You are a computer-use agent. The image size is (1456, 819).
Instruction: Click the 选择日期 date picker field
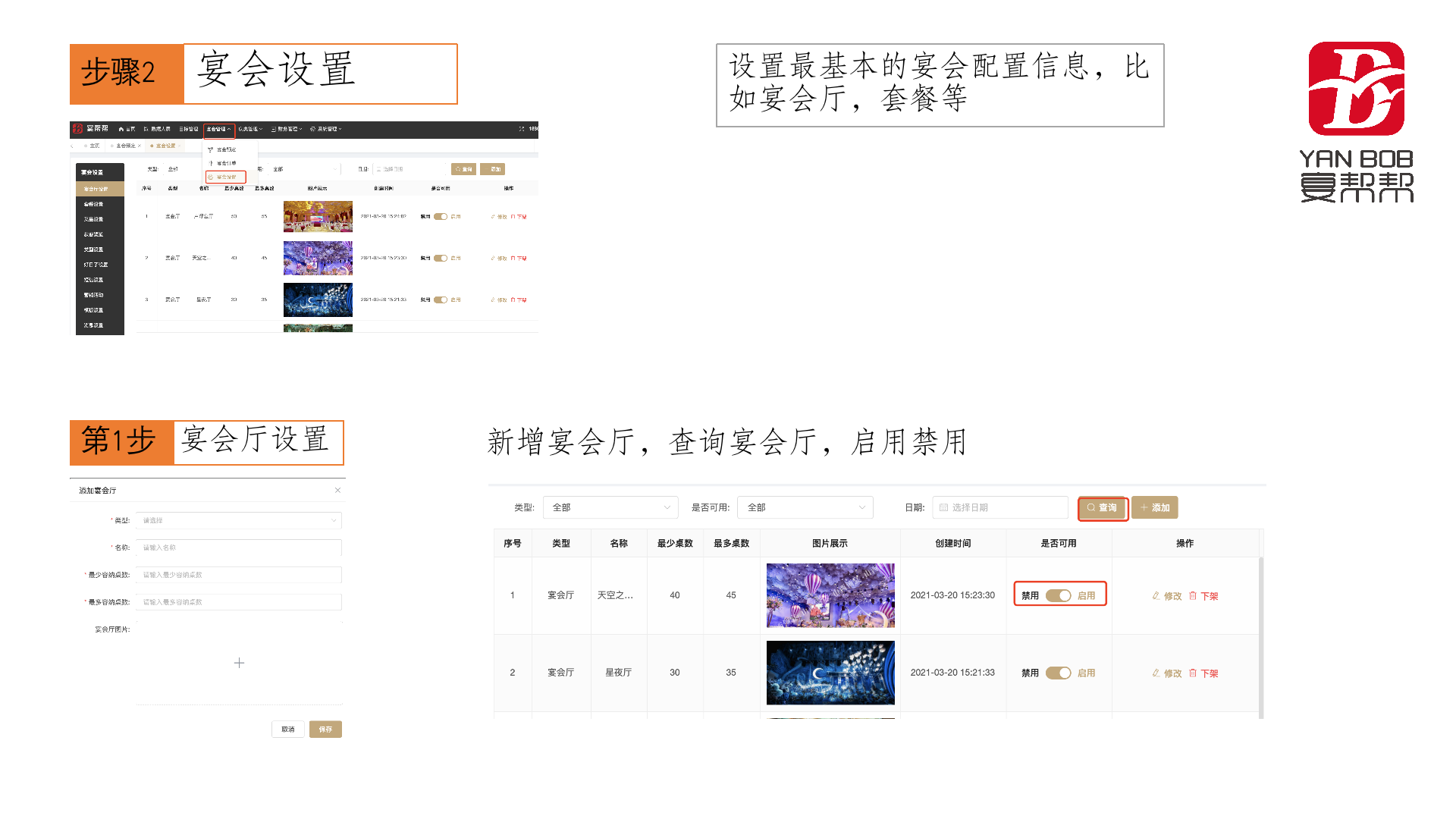pos(999,508)
